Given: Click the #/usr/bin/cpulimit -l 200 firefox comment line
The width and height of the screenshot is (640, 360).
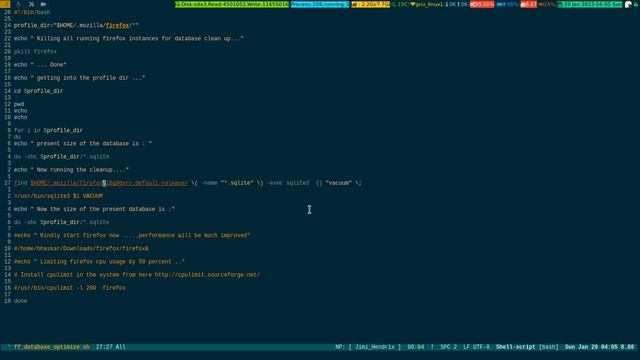Looking at the screenshot, I should coord(70,288).
